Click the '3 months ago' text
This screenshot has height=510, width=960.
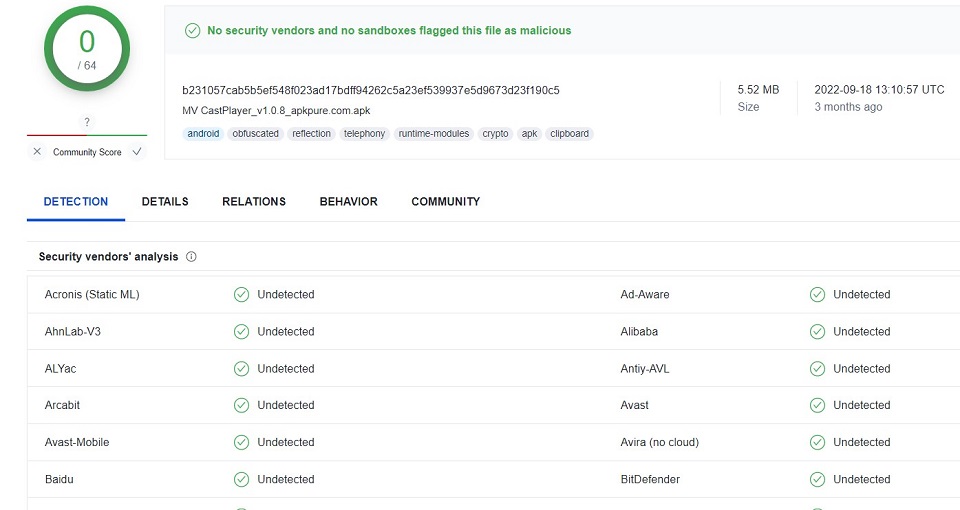pos(848,107)
